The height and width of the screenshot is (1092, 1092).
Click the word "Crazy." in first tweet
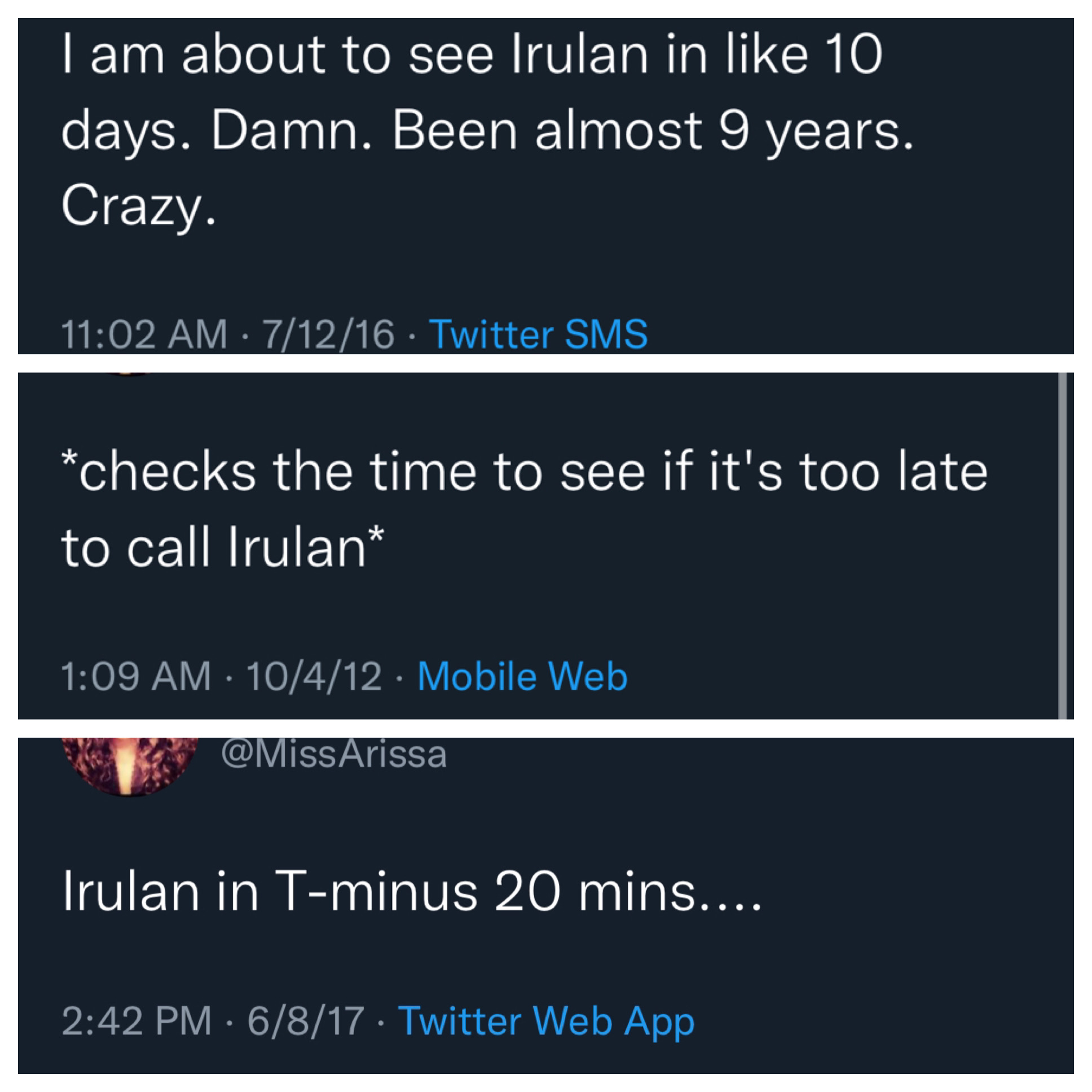tap(139, 208)
